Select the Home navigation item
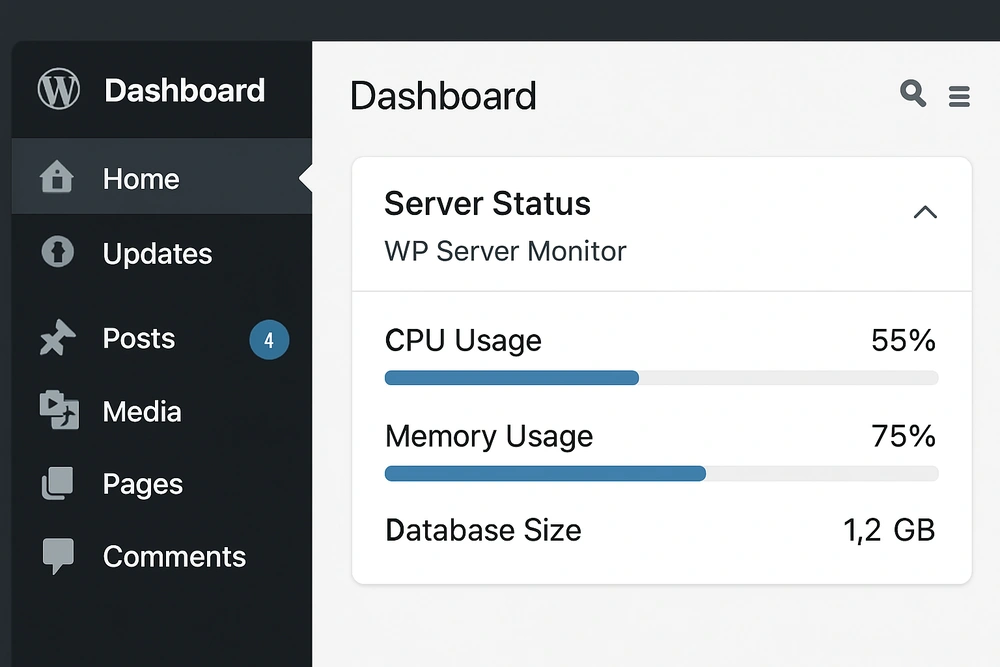Image resolution: width=1000 pixels, height=667 pixels. tap(140, 178)
